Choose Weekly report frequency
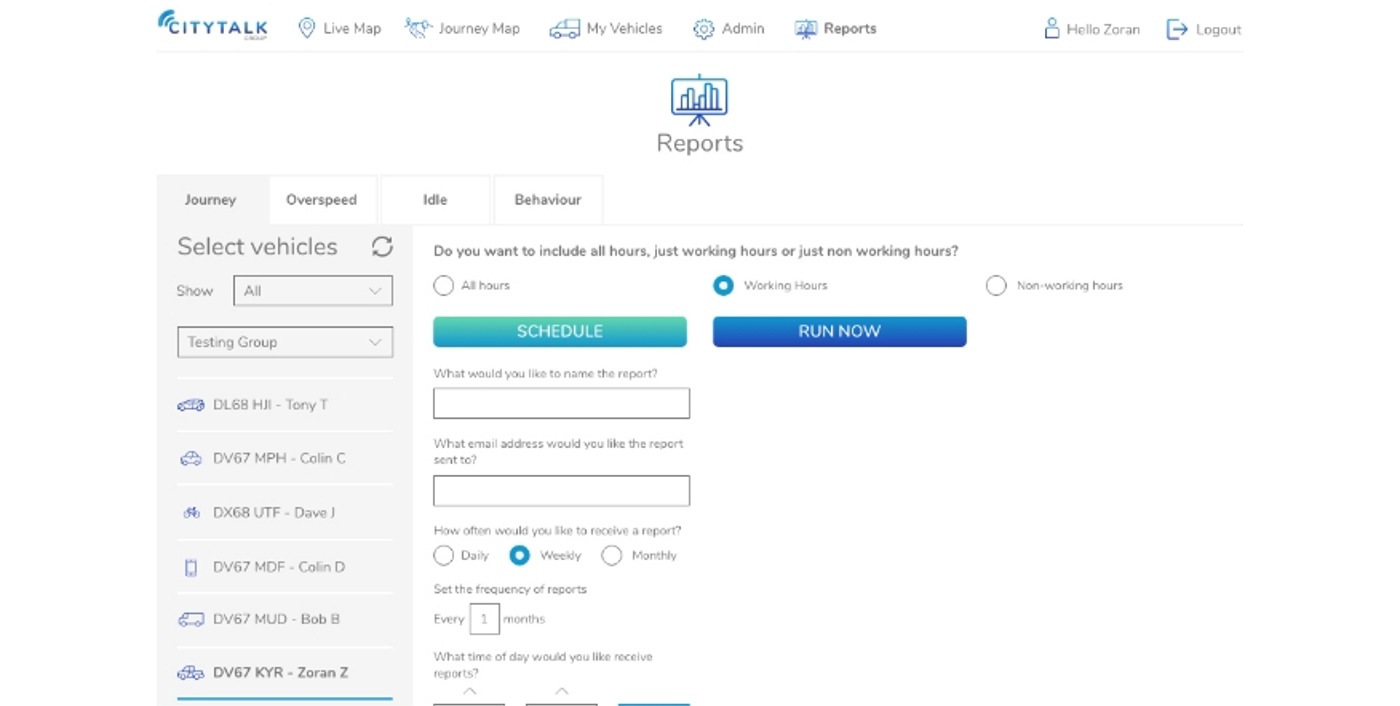The width and height of the screenshot is (1400, 706). (519, 555)
